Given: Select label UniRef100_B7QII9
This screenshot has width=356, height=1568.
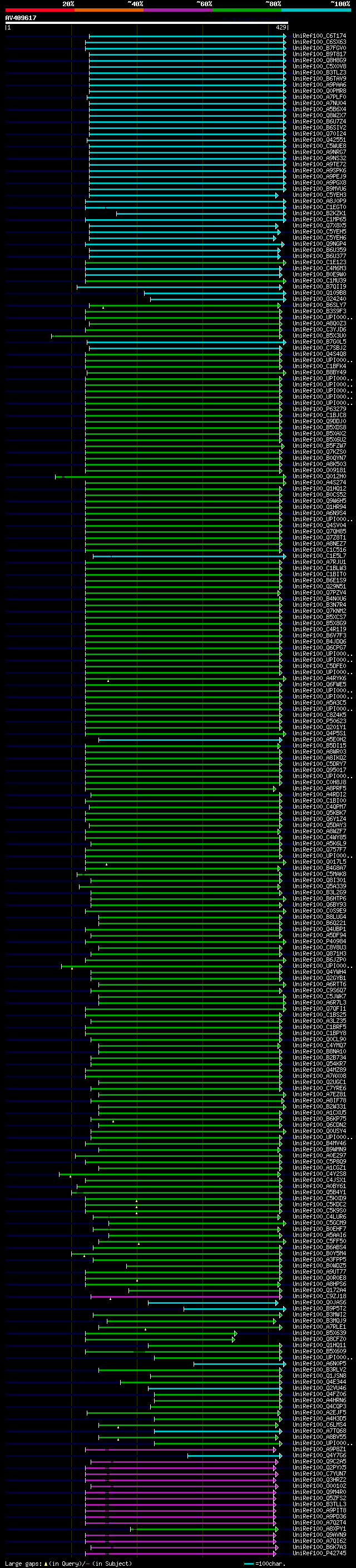Looking at the screenshot, I should 319,286.
